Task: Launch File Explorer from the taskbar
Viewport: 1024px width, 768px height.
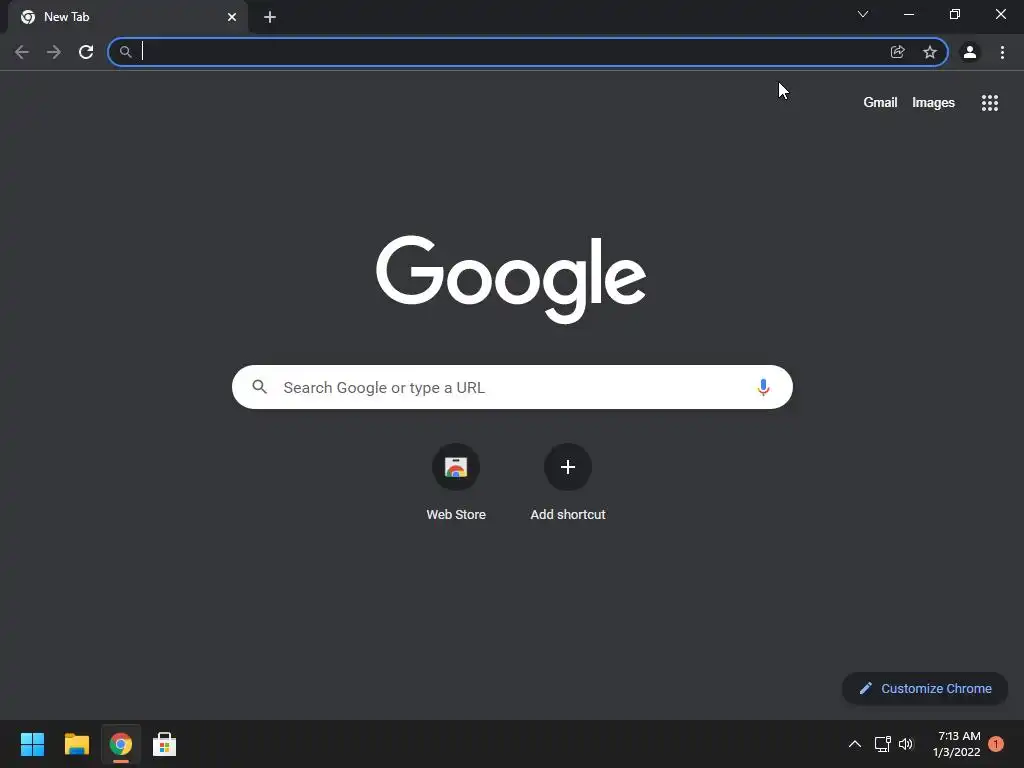Action: (x=76, y=744)
